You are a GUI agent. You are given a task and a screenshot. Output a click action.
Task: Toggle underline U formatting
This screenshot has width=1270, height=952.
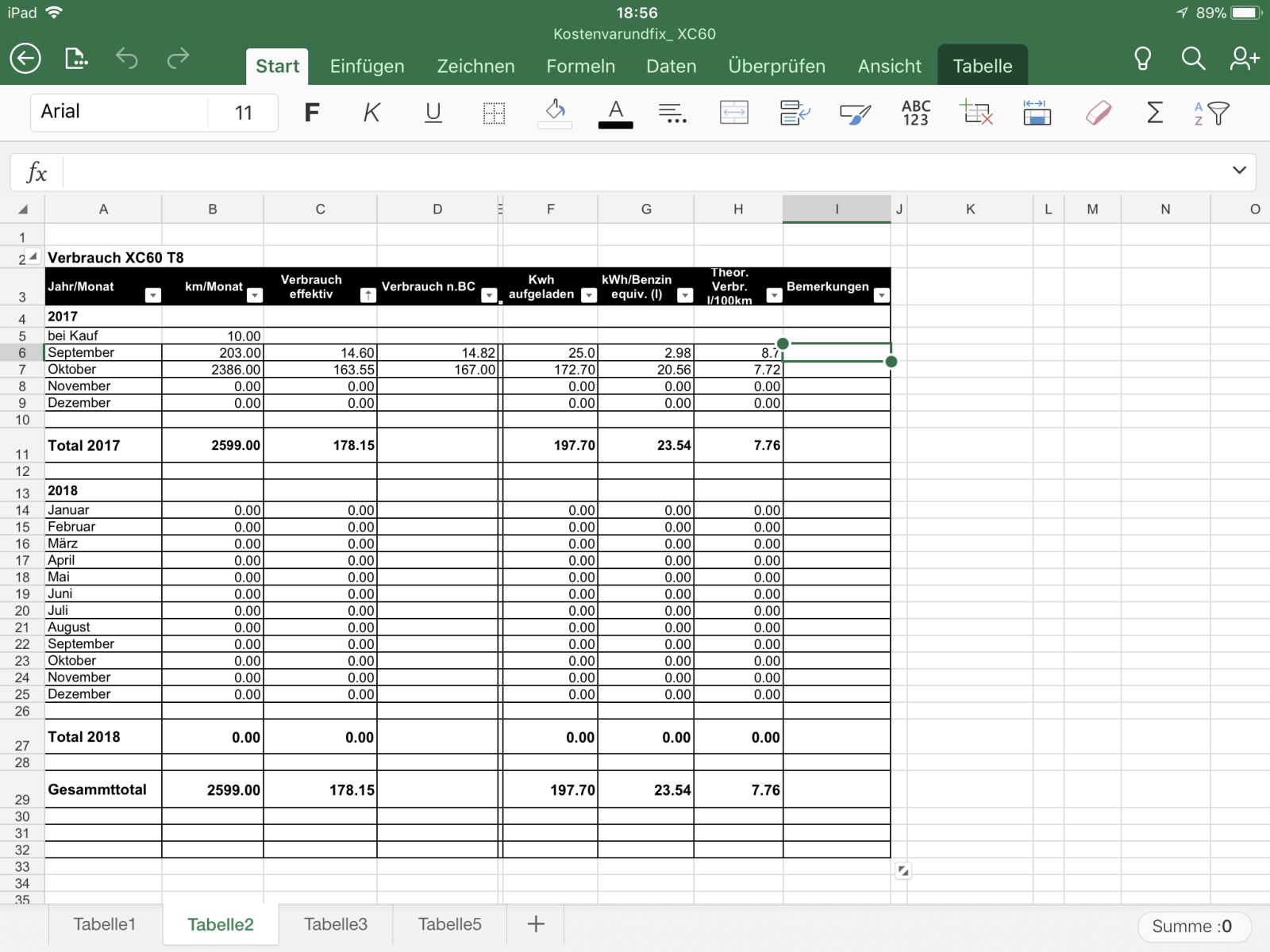tap(433, 113)
